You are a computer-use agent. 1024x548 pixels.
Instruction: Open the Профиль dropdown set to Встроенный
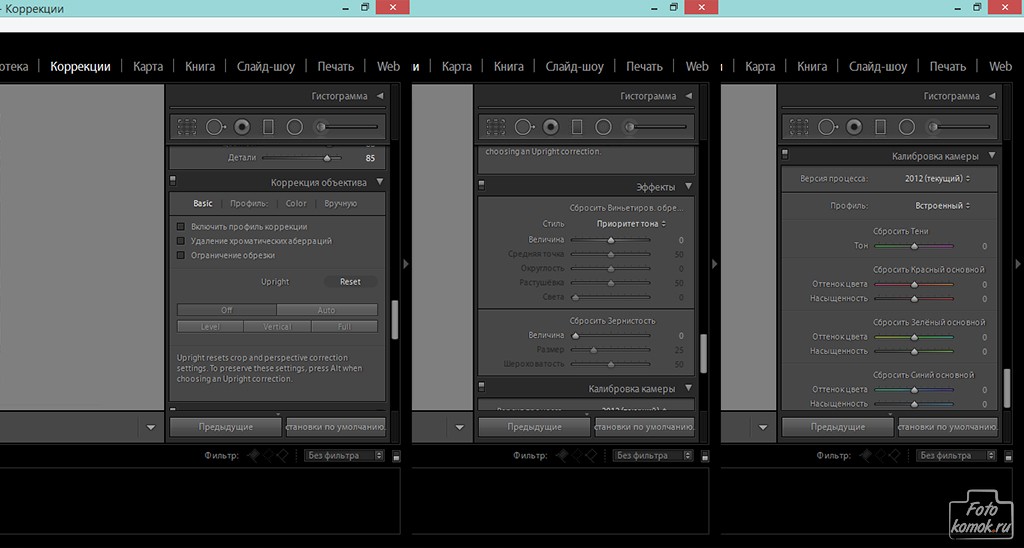coord(943,205)
